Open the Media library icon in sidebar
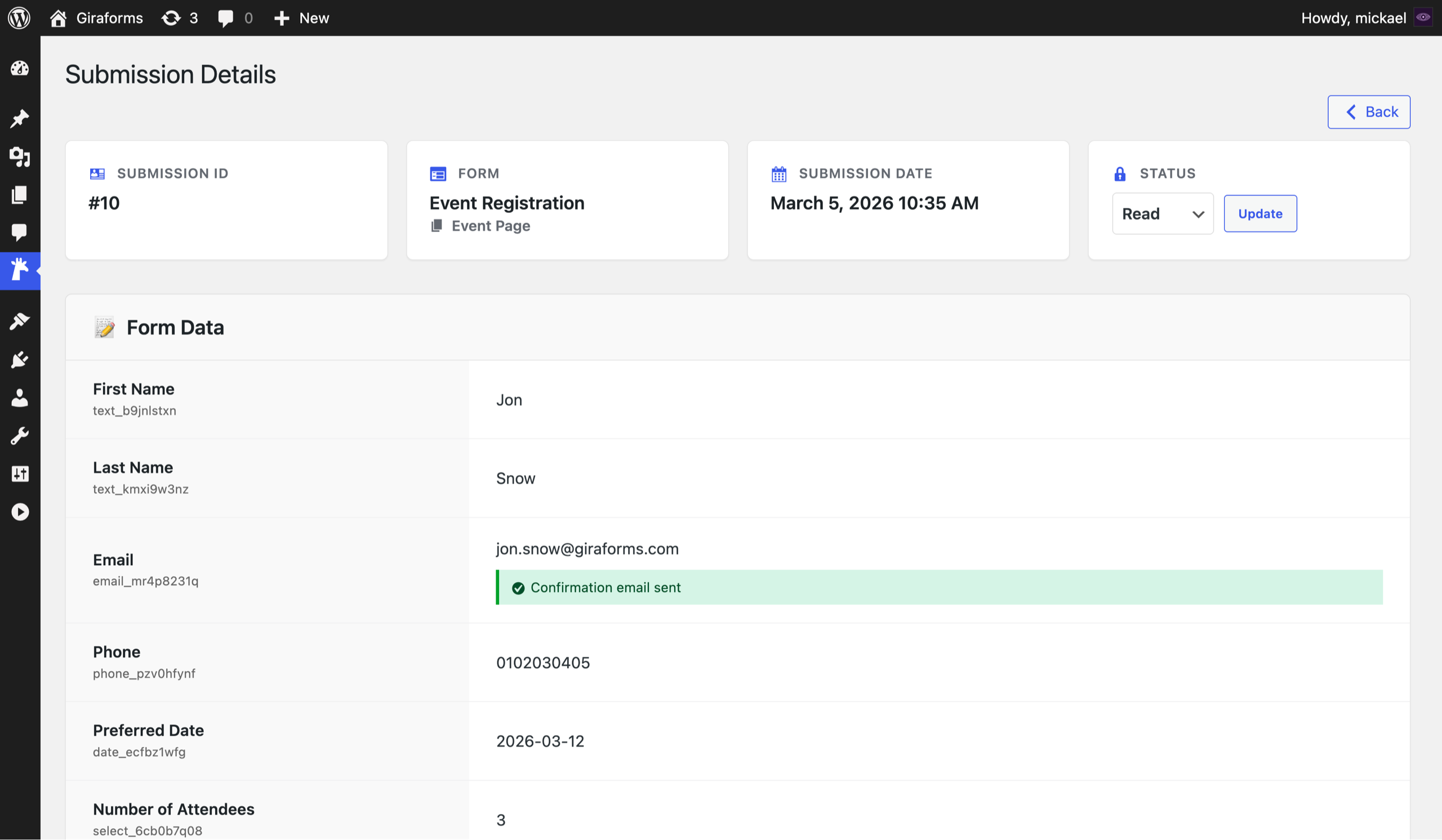Viewport: 1442px width, 840px height. click(20, 157)
